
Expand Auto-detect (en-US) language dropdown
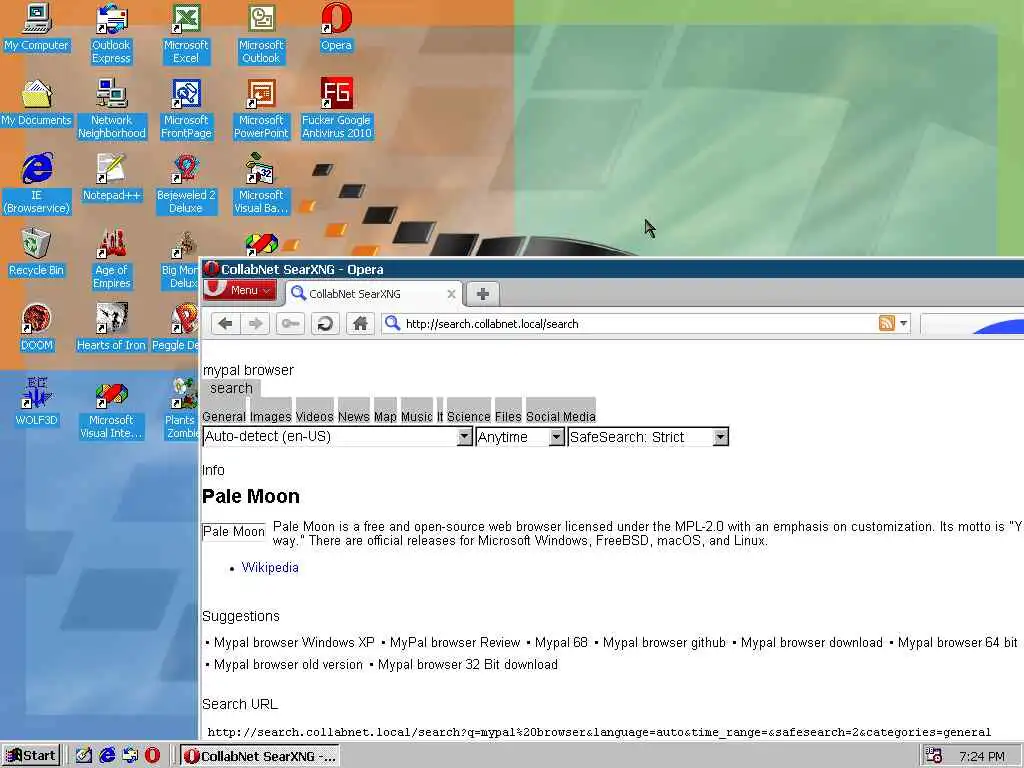(338, 437)
